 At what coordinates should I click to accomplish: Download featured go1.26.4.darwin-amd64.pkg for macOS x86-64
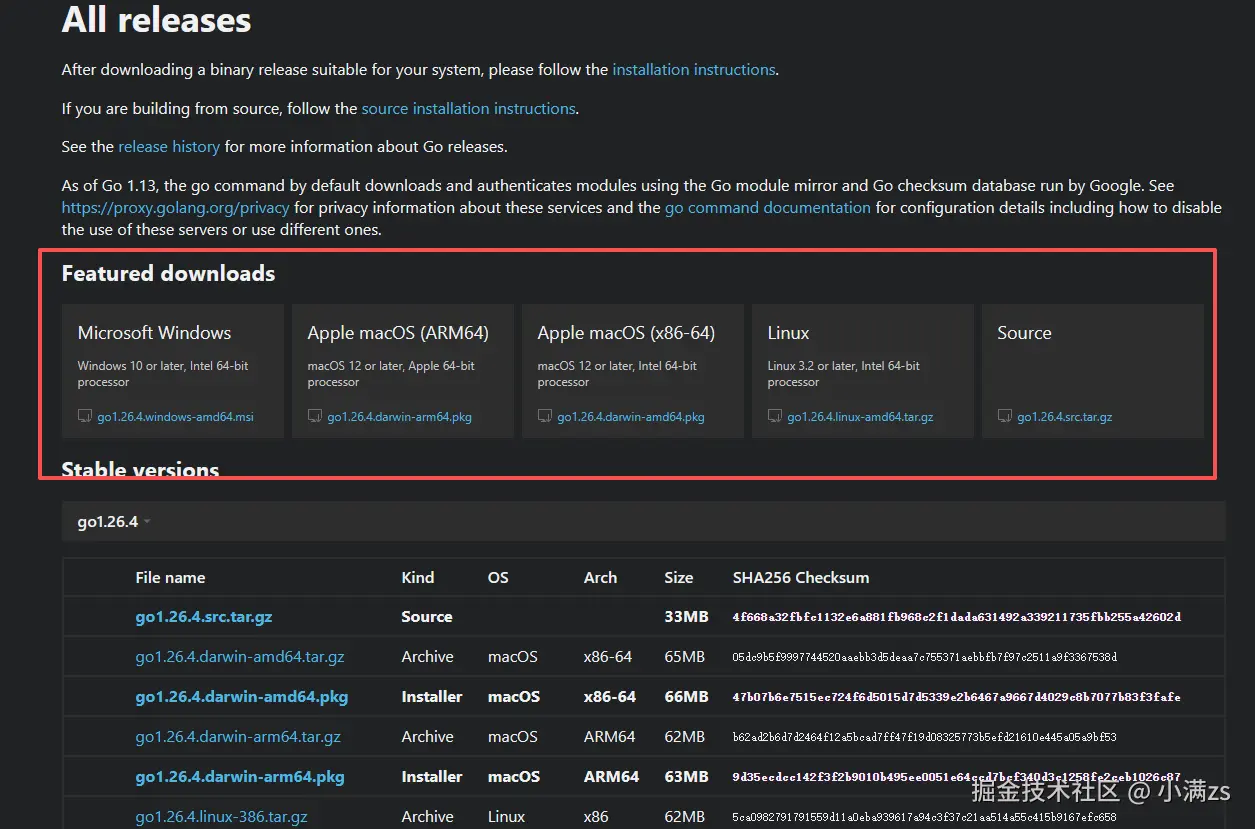pos(631,417)
